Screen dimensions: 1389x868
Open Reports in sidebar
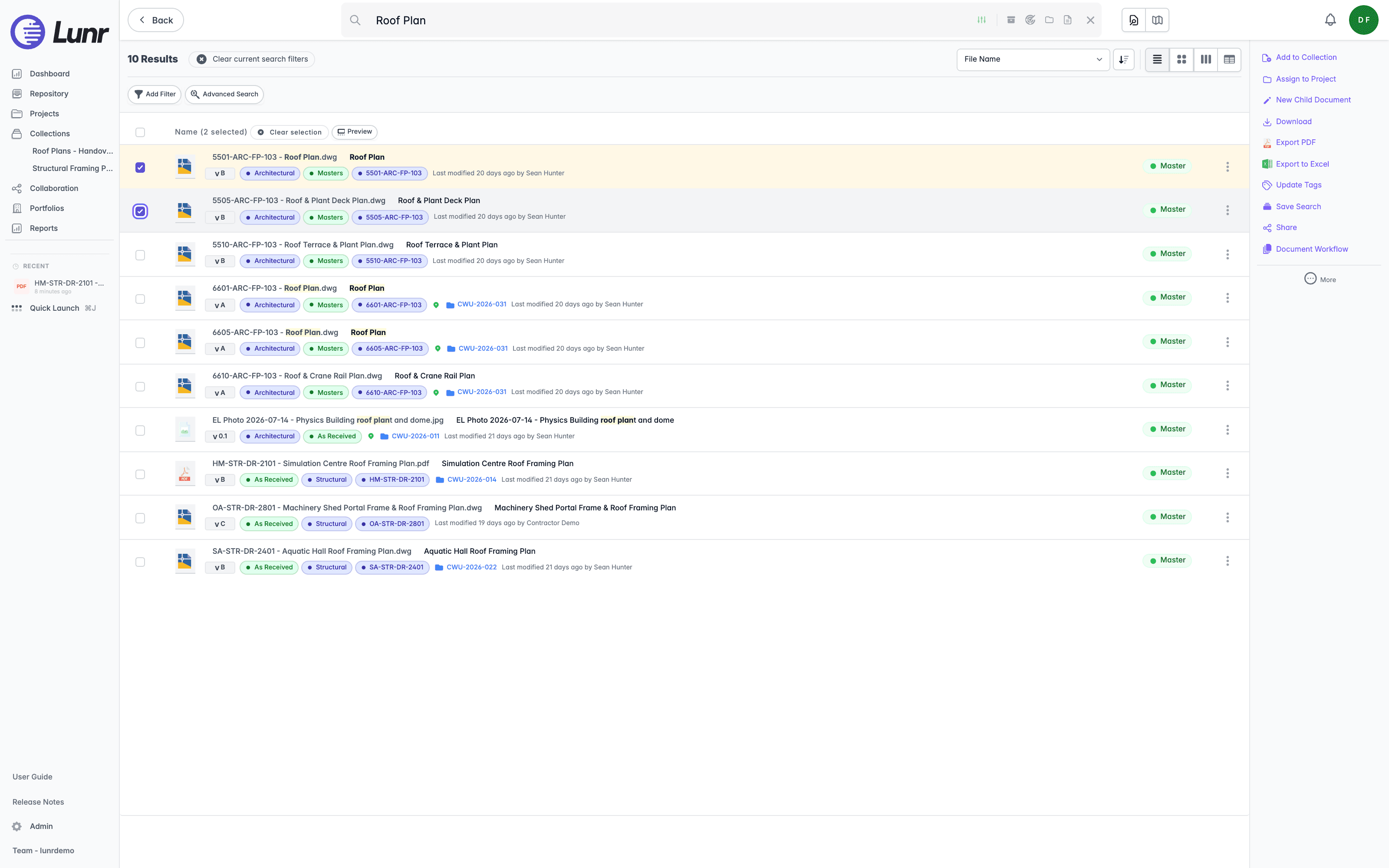tap(43, 228)
